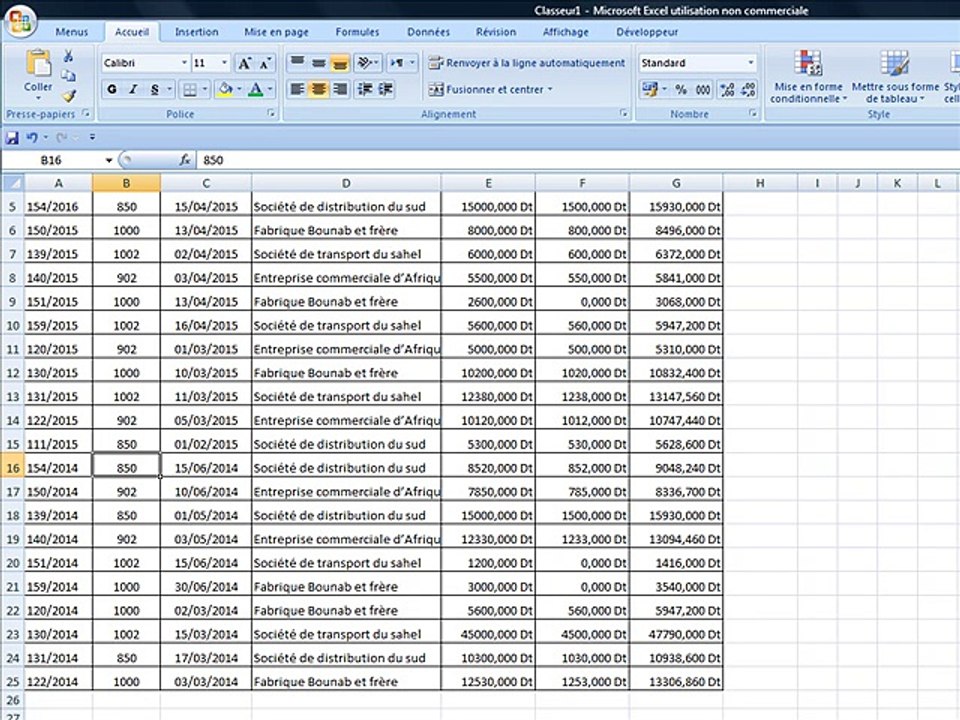The height and width of the screenshot is (720, 960).
Task: Open the round Office button menu
Action: point(20,22)
